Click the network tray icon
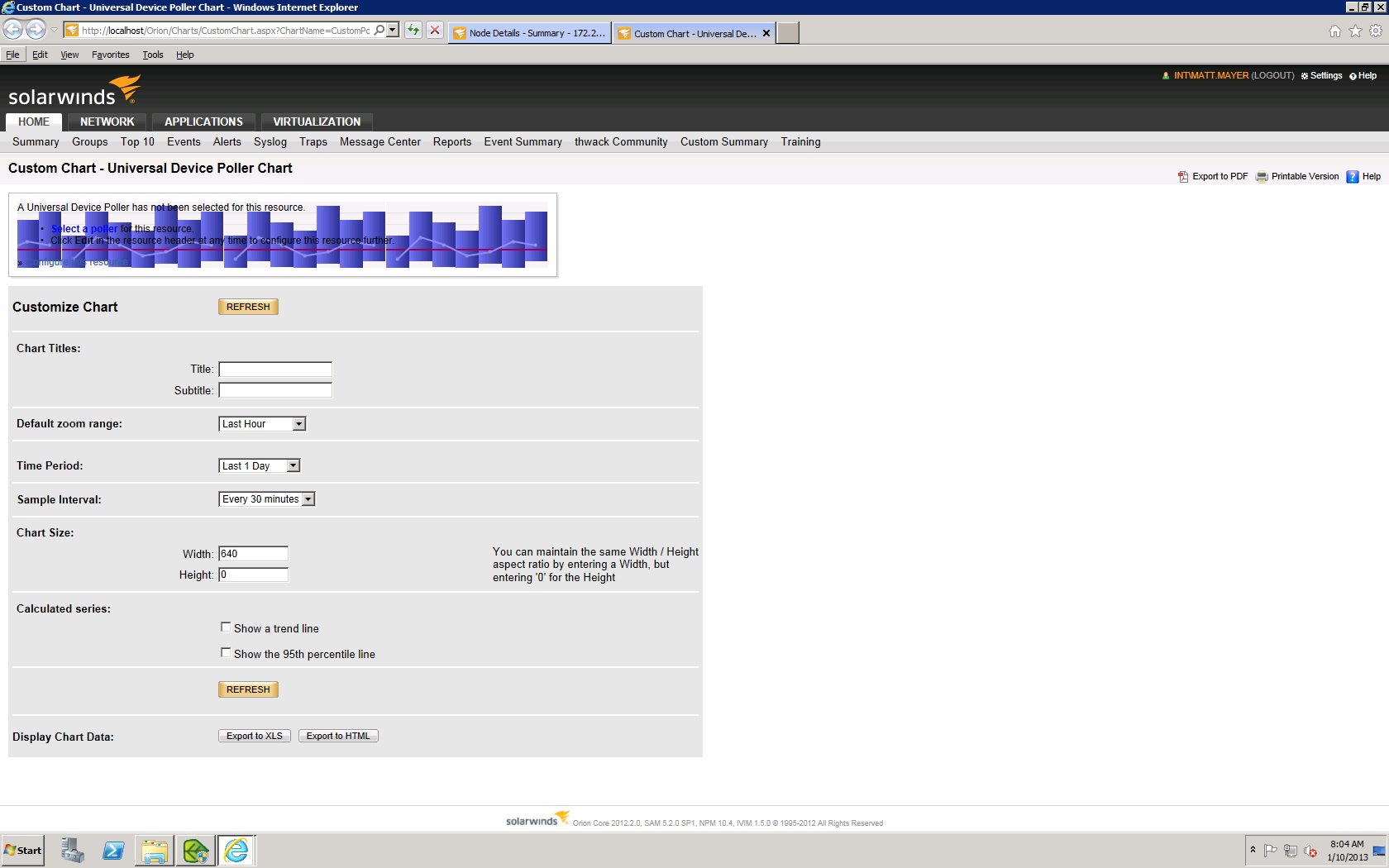Screen dimensions: 1389x868 pos(1290,851)
